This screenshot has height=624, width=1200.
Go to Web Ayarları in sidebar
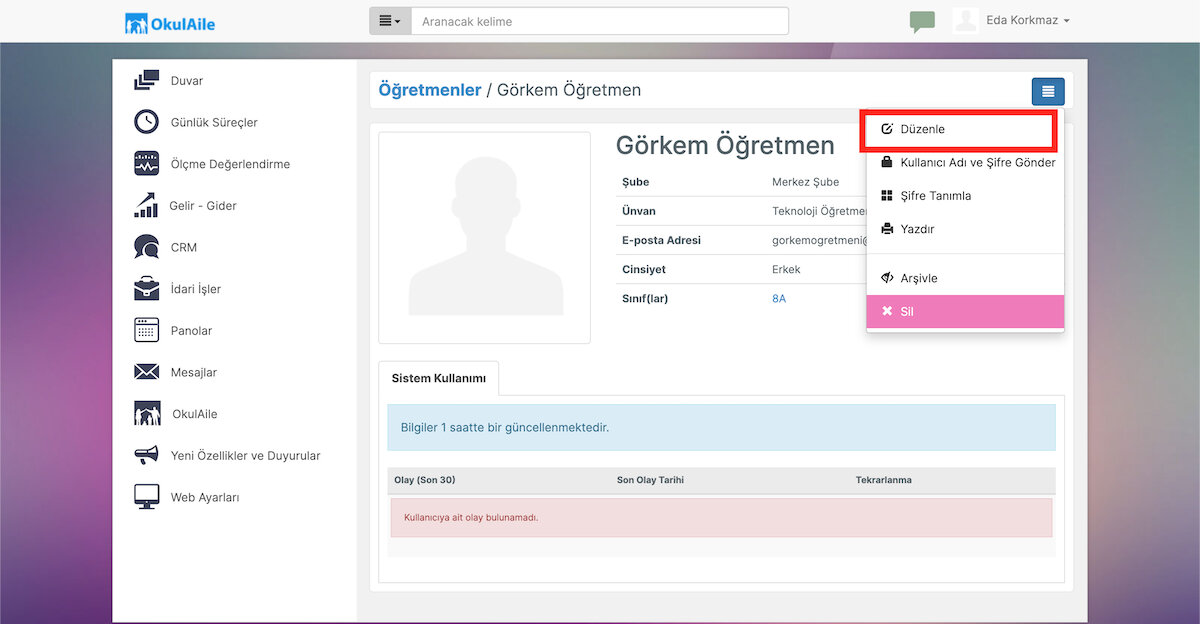click(x=205, y=497)
